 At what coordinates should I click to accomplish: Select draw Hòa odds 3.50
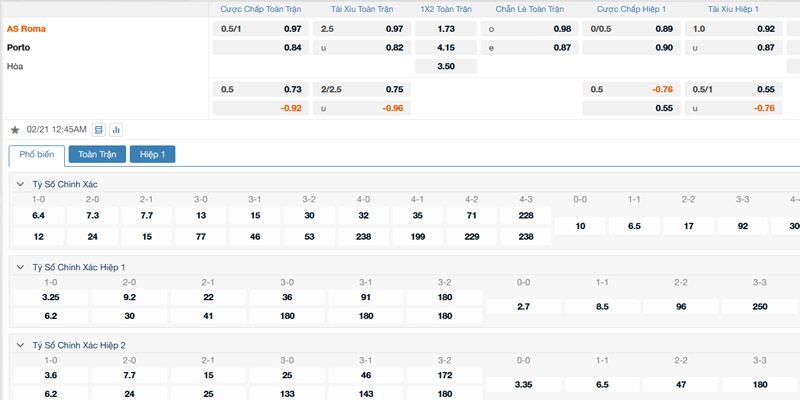point(446,66)
